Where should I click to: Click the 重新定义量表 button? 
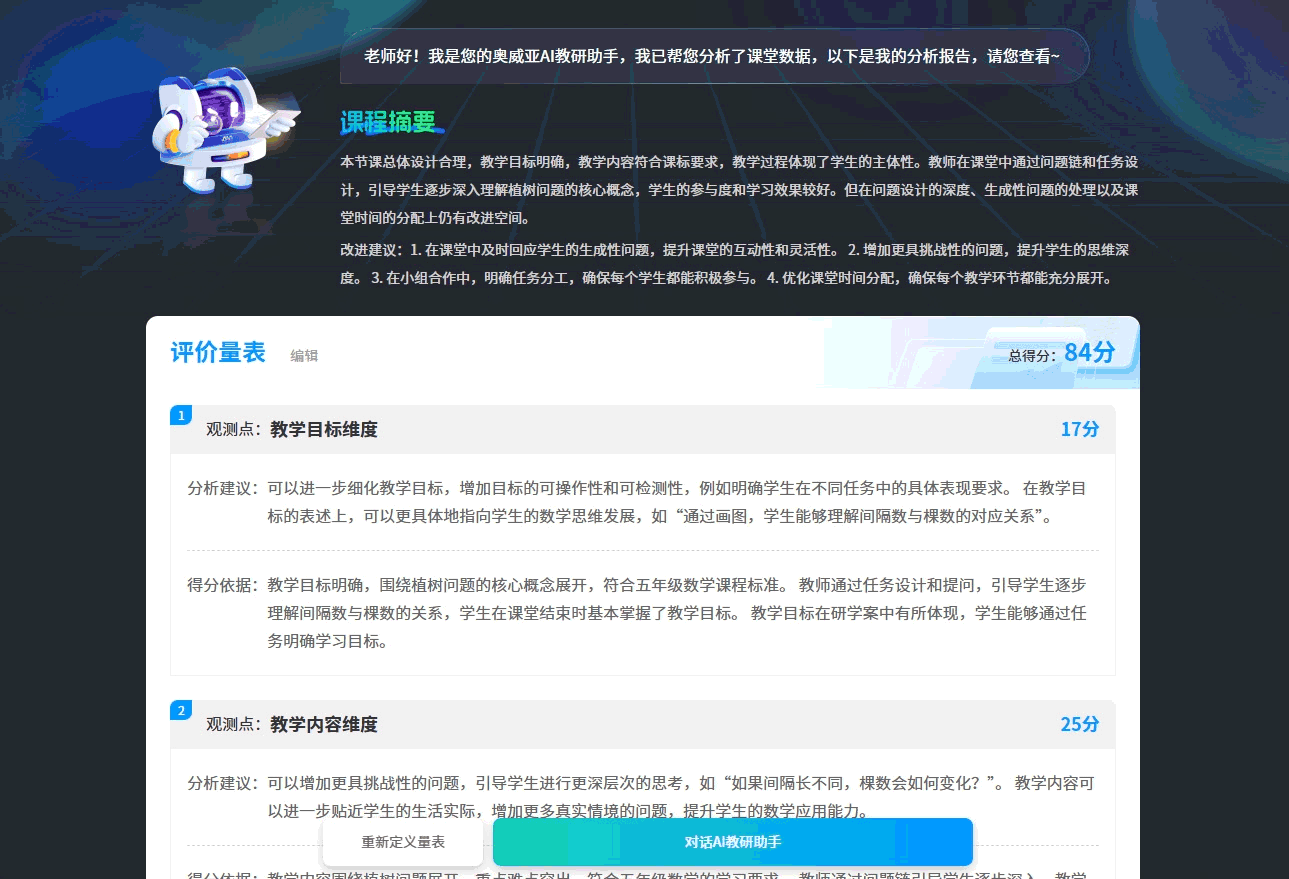point(402,843)
